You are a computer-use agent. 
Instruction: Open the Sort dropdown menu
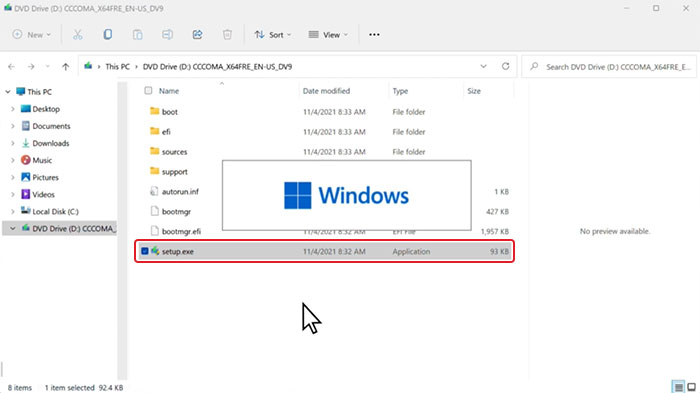(x=272, y=34)
